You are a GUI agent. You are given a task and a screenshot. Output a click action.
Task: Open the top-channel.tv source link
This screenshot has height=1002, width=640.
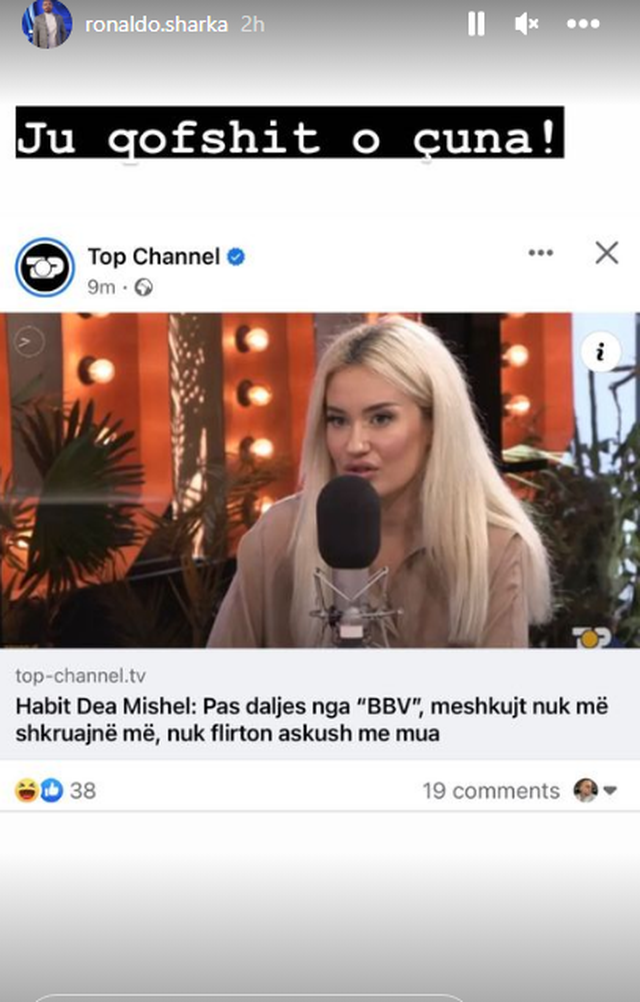[80, 675]
